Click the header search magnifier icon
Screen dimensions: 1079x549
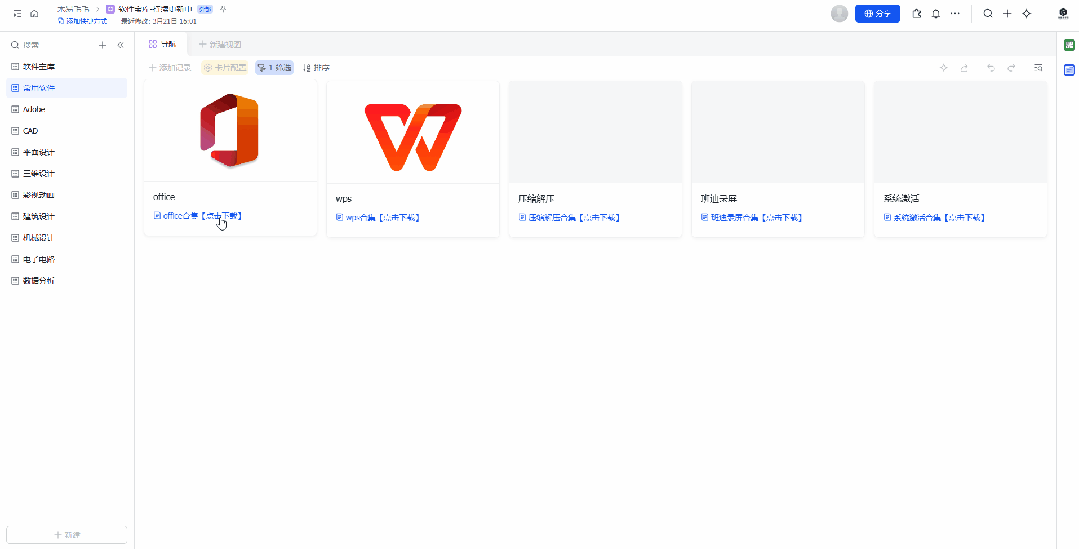click(x=988, y=14)
